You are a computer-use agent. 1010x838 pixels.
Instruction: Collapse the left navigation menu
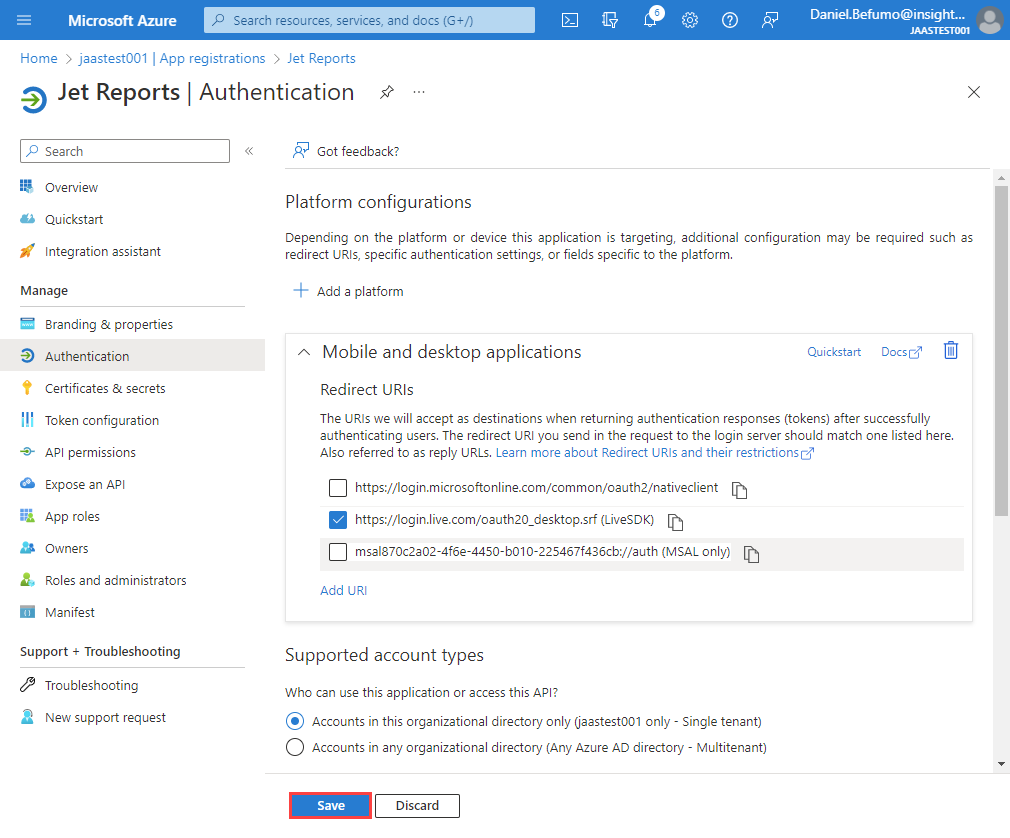pyautogui.click(x=249, y=151)
